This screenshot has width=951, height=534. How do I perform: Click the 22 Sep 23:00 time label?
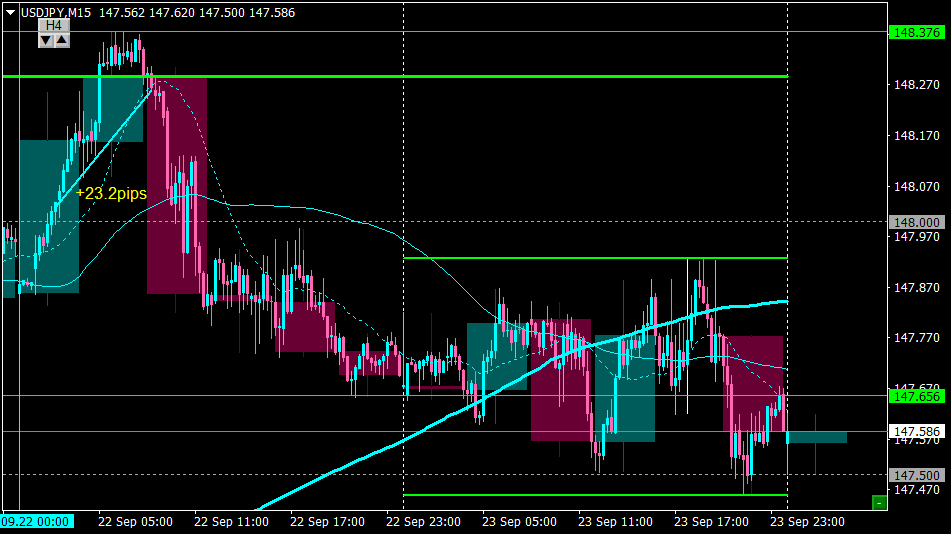[423, 521]
